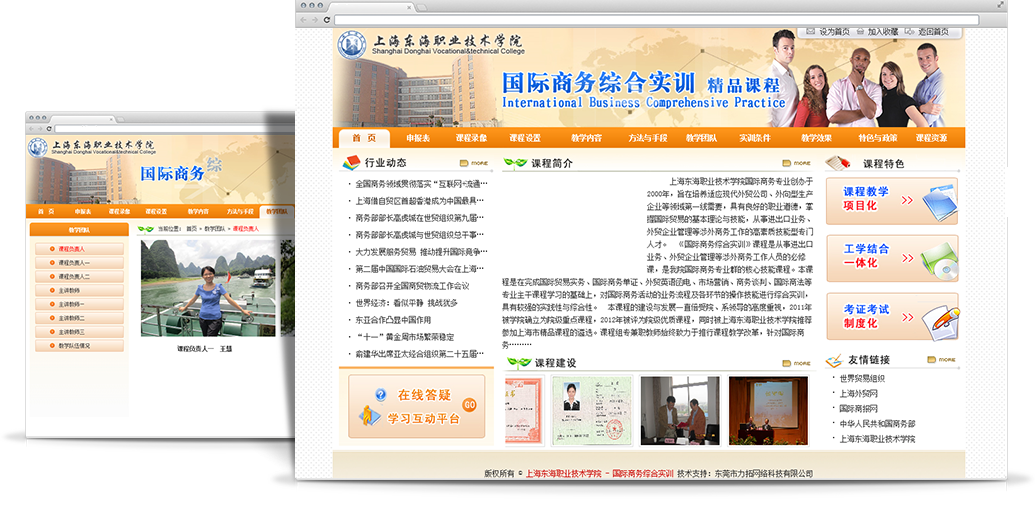Click the orange GO button in 在线答疑 banner

tap(470, 404)
